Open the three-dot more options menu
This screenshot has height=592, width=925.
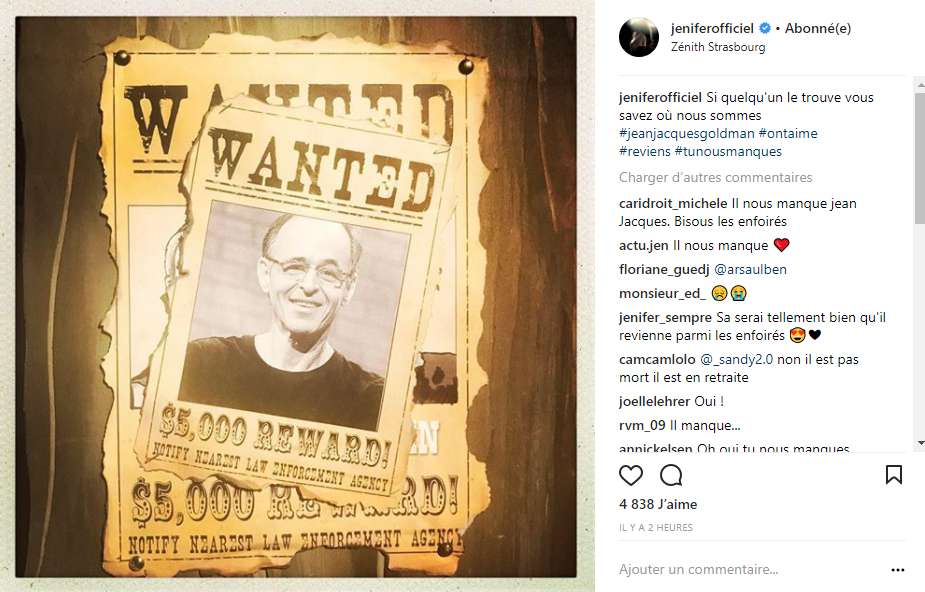(898, 570)
